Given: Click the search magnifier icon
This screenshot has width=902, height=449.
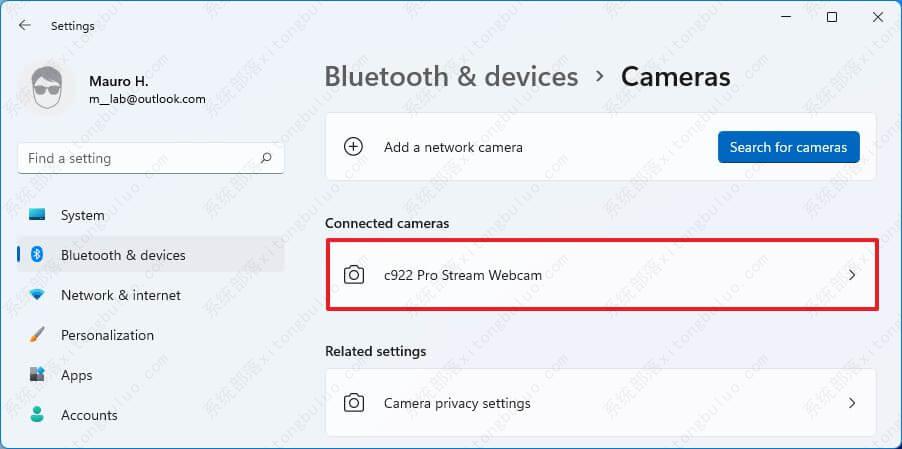Looking at the screenshot, I should pyautogui.click(x=266, y=158).
